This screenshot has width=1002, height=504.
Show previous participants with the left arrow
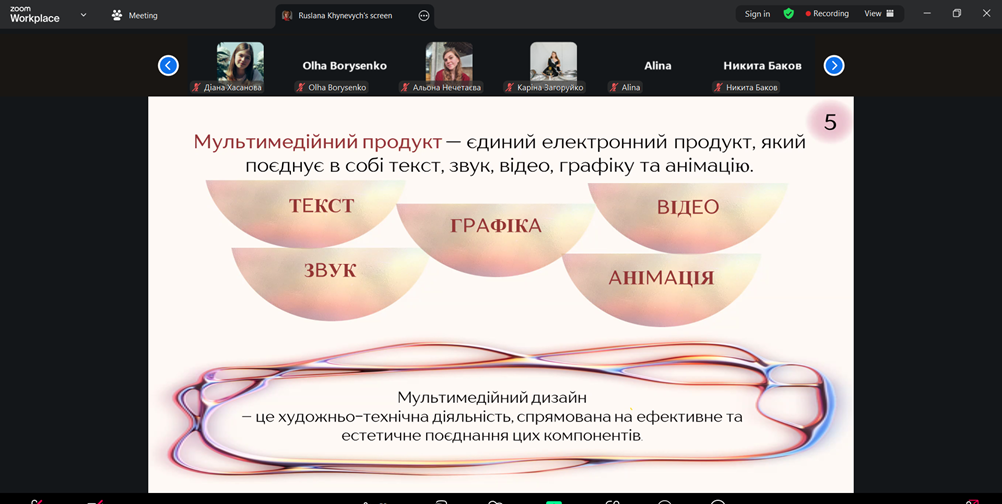pos(168,65)
